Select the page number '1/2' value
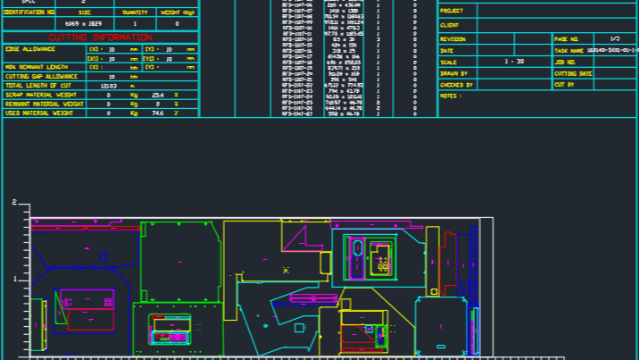Viewport: 640px width, 360px height. coord(615,39)
